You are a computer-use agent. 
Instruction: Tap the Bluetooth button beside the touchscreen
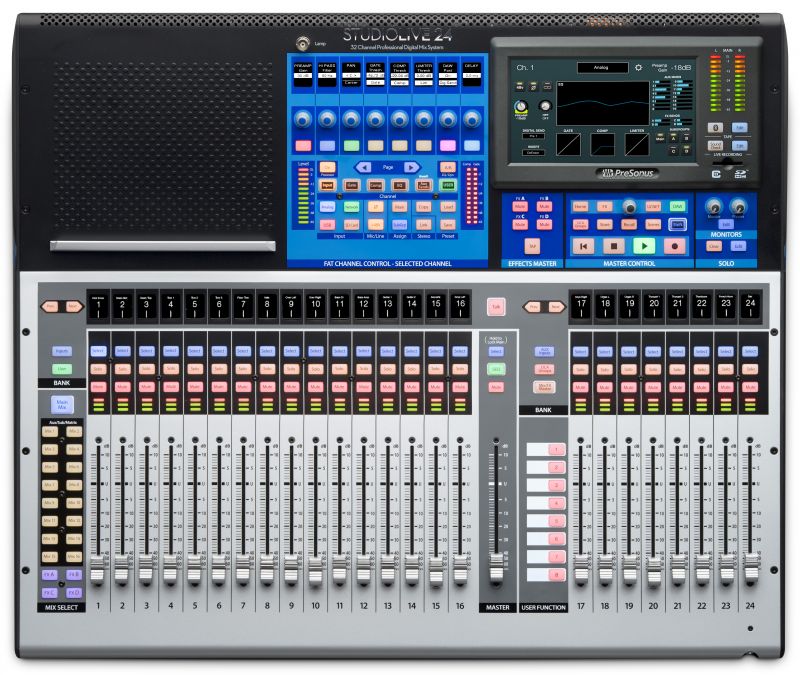(x=715, y=127)
